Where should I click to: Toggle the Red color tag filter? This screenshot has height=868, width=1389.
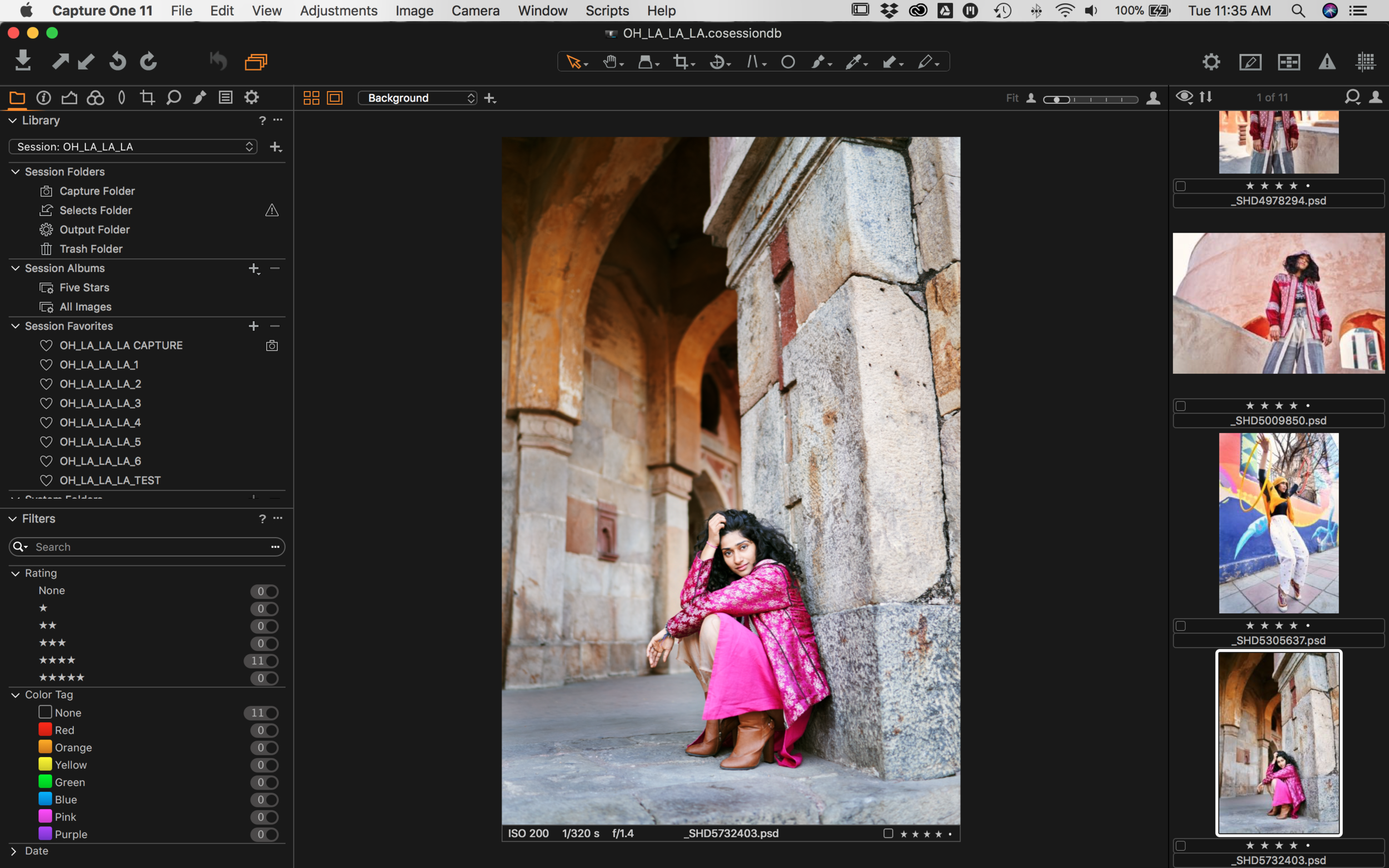point(264,730)
